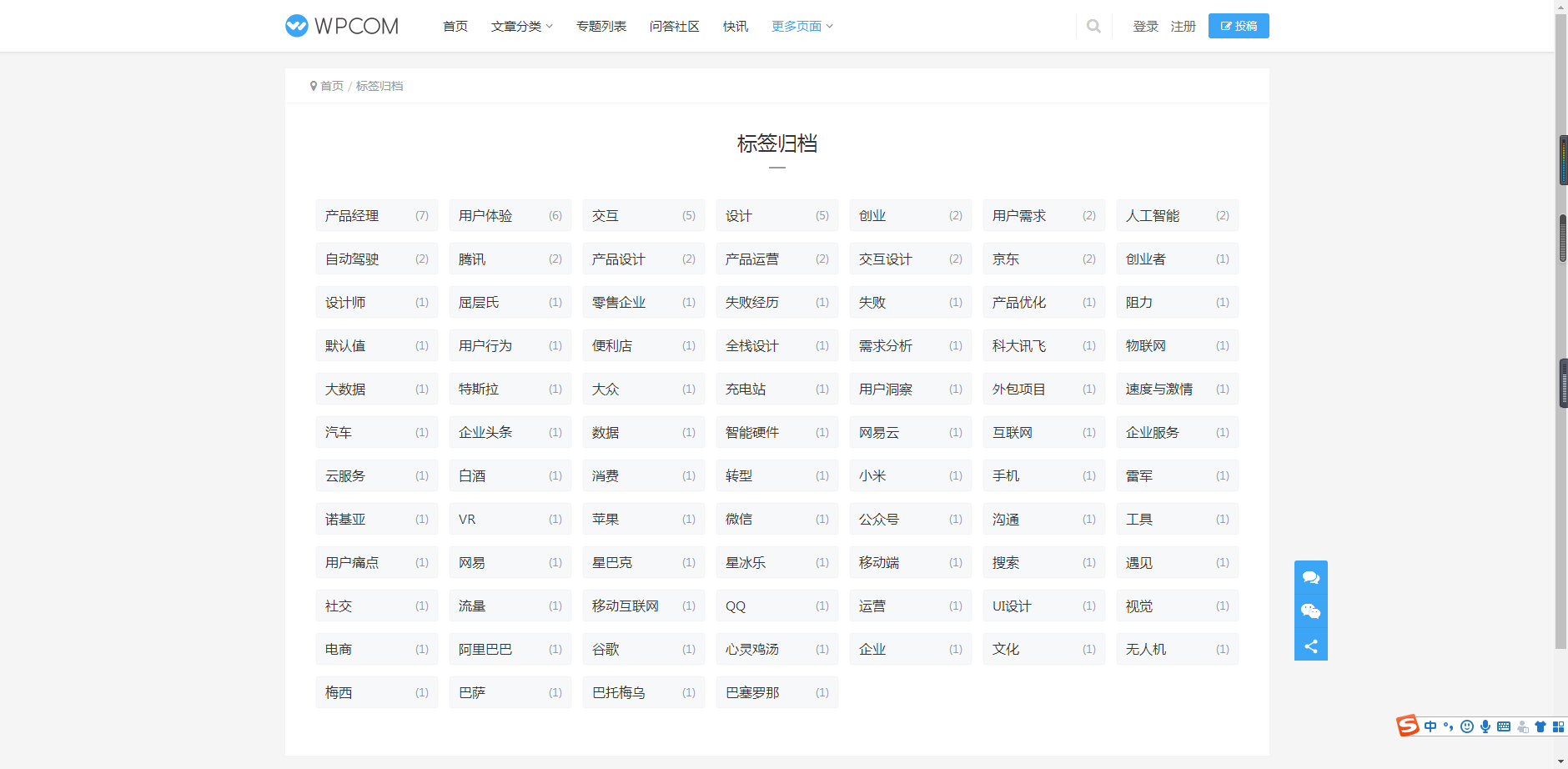
Task: Open the 速度与激情 tag
Action: click(x=1178, y=389)
